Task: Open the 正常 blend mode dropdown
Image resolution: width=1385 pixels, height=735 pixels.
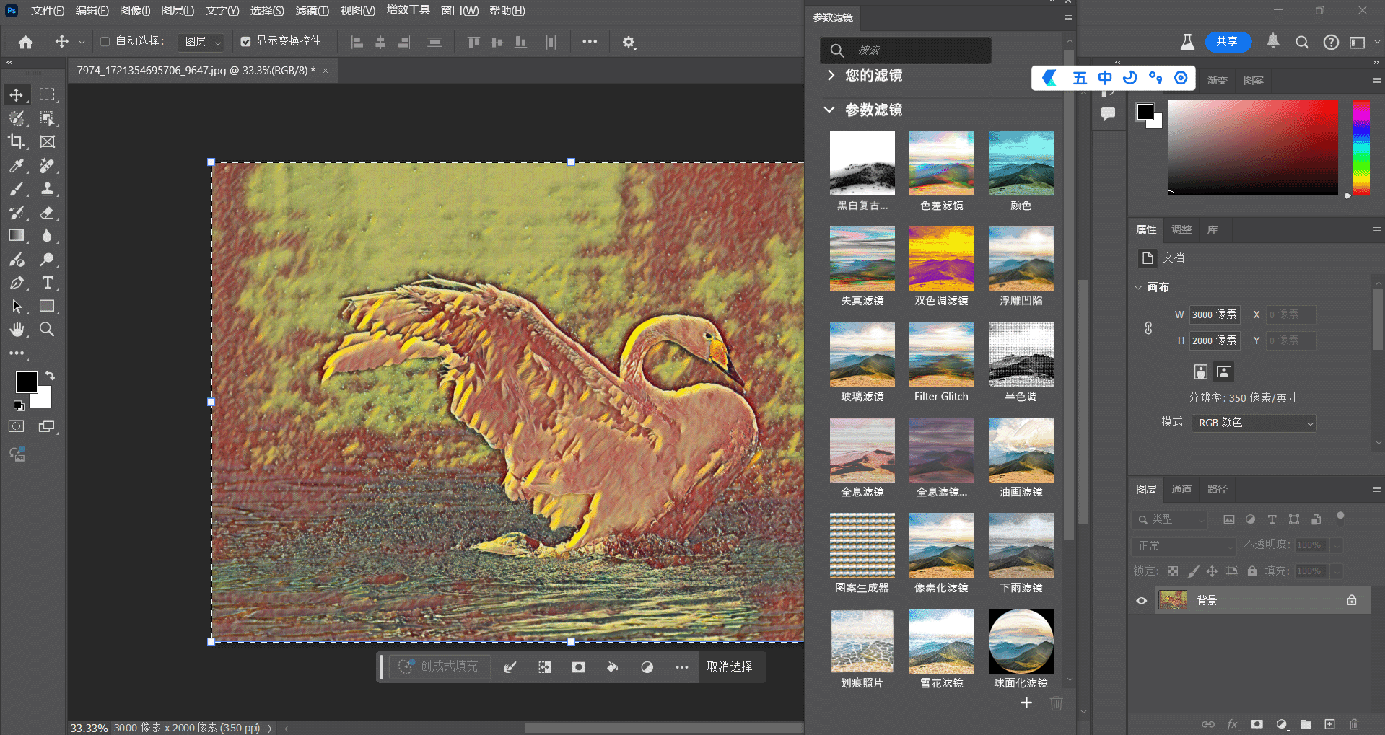Action: click(1184, 546)
